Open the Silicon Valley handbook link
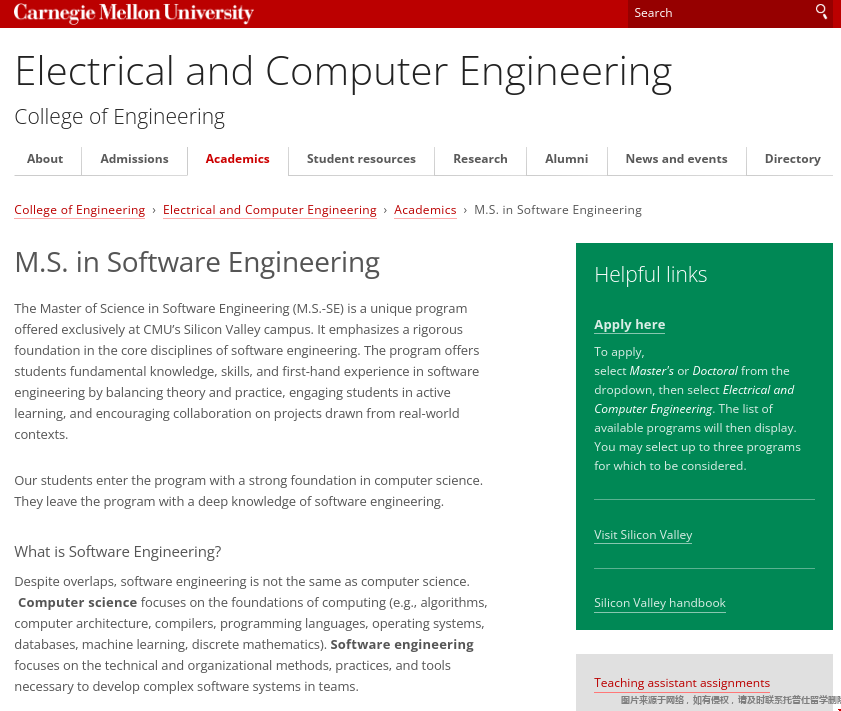841x711 pixels. (x=660, y=603)
